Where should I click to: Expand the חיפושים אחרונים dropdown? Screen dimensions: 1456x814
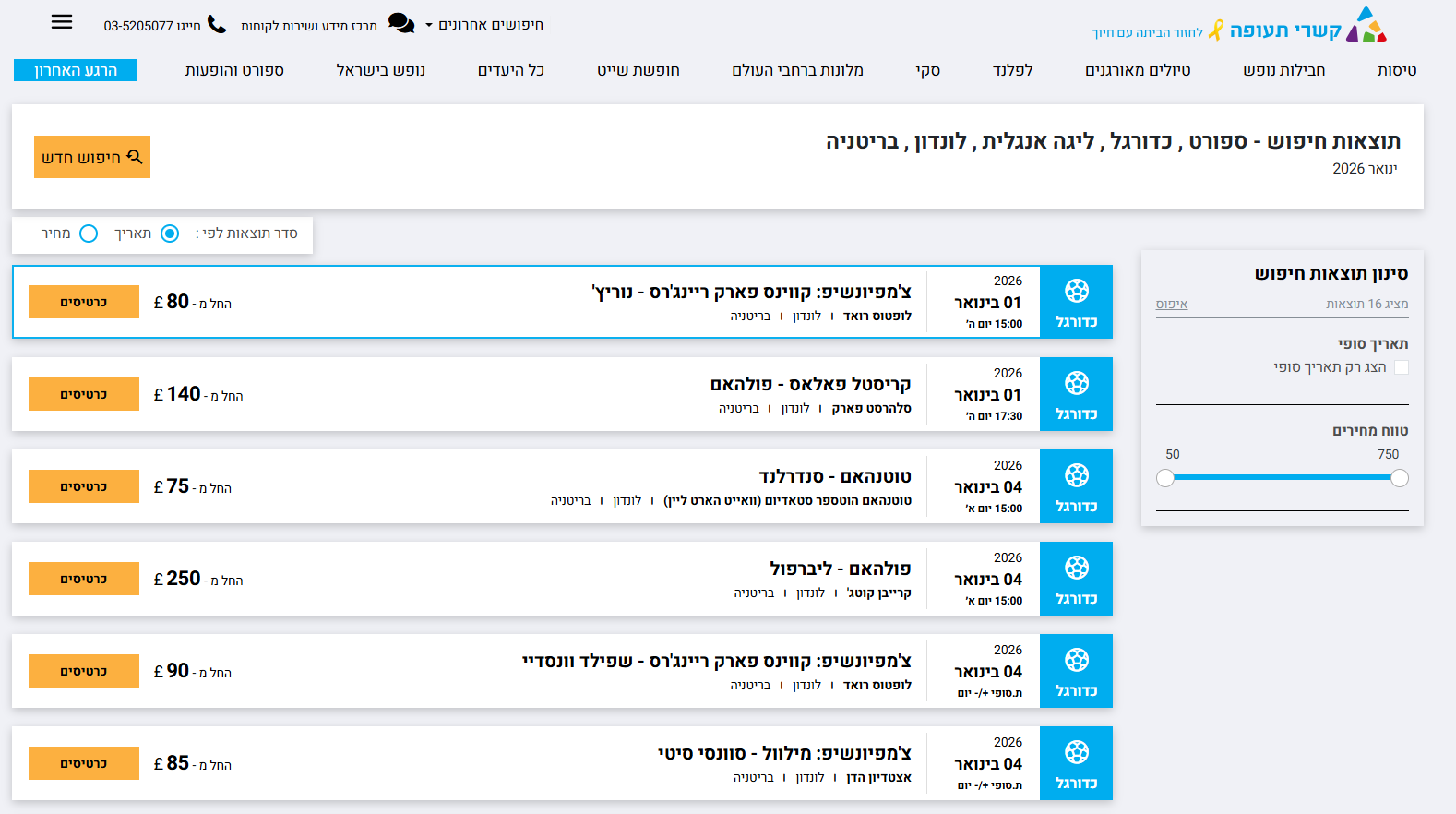(x=484, y=25)
